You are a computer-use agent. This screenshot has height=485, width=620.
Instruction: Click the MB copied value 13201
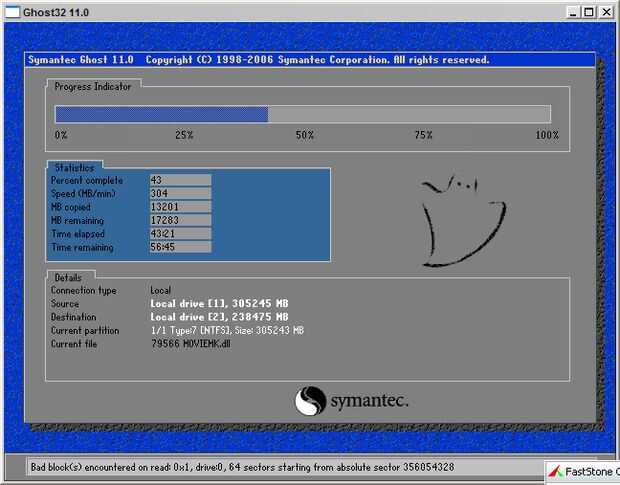[180, 207]
